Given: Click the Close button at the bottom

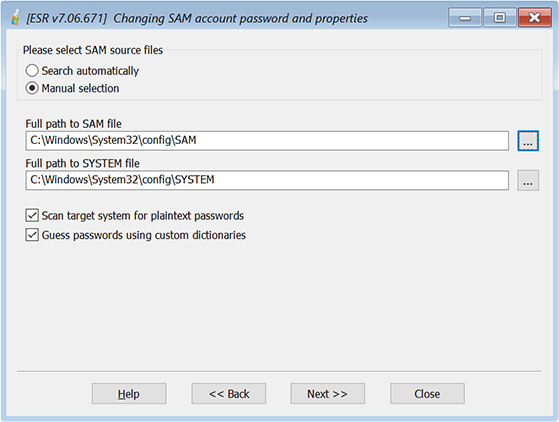Looking at the screenshot, I should click(427, 394).
